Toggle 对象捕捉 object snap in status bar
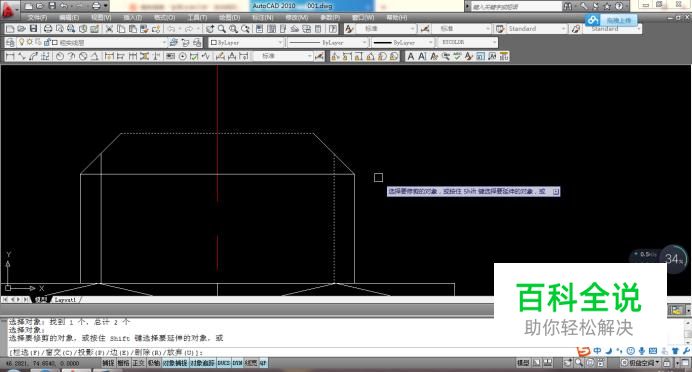 pos(175,363)
